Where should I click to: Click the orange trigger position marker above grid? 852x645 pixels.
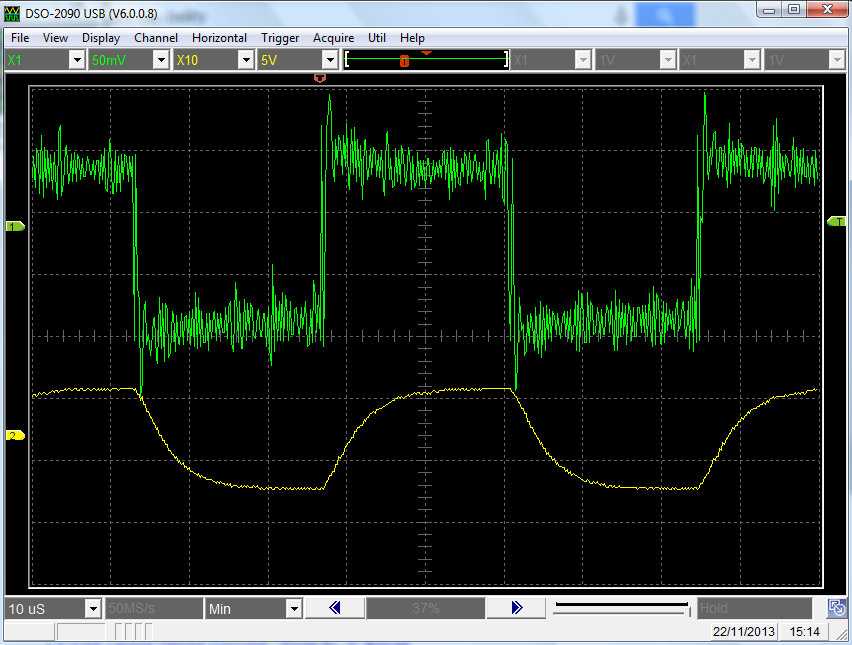(x=320, y=77)
